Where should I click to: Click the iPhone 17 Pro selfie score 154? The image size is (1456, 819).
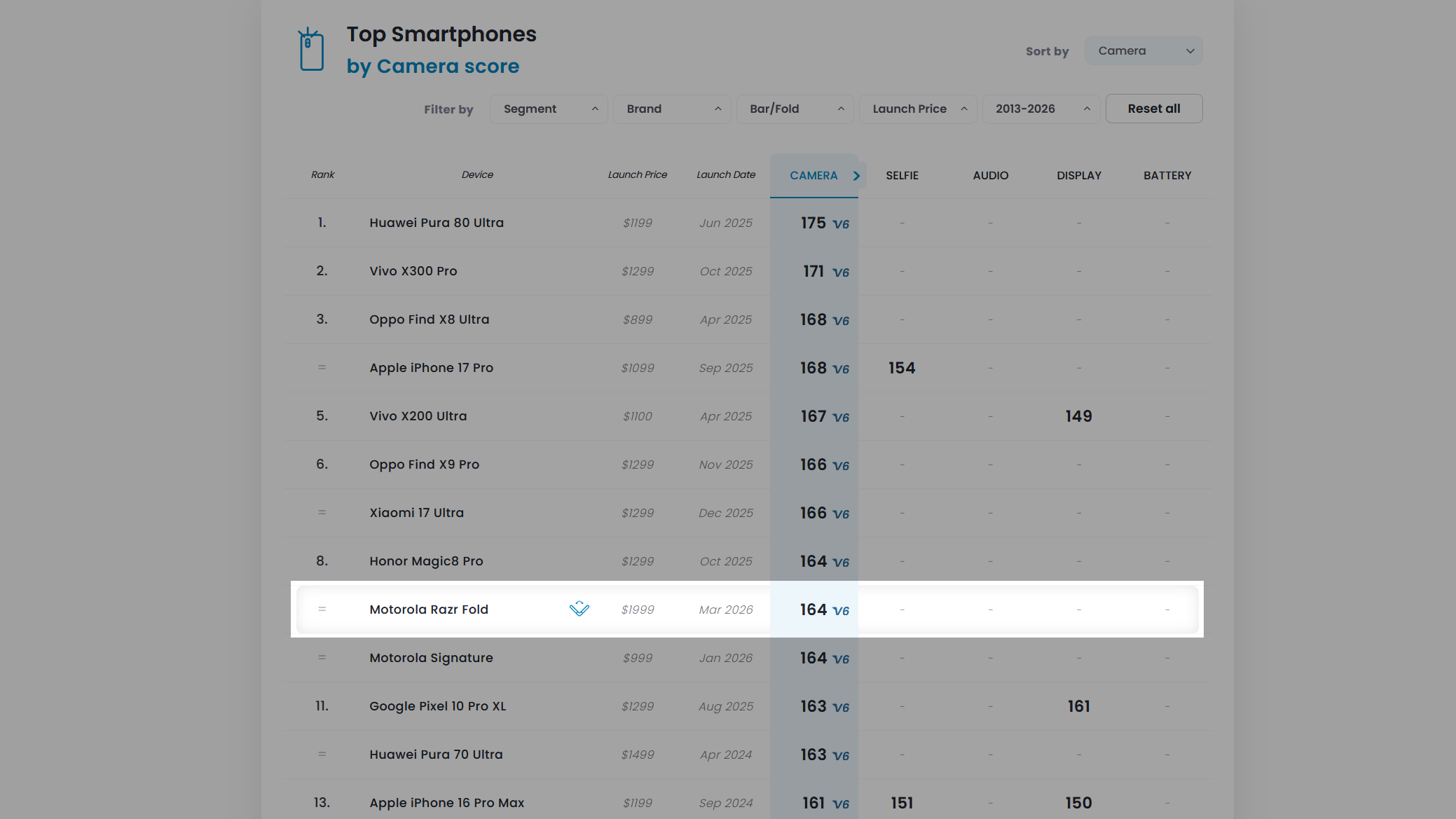tap(902, 368)
